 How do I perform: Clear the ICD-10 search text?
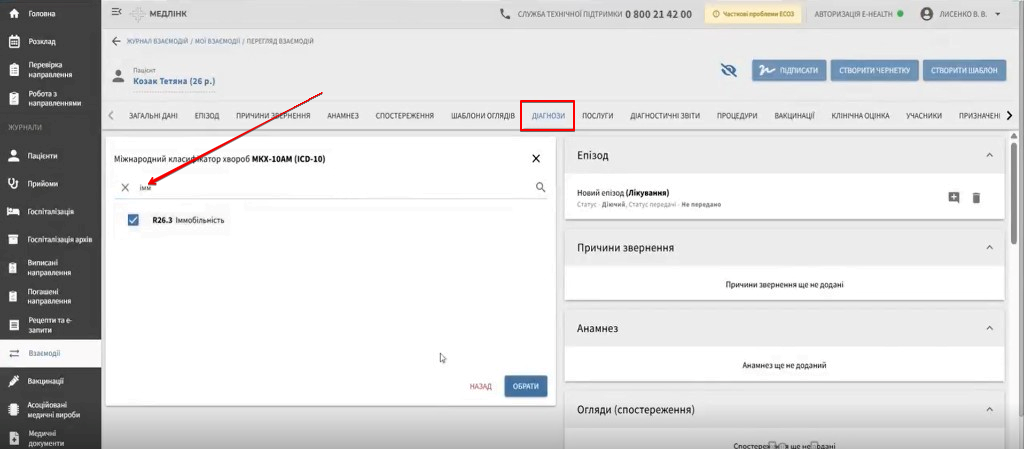click(125, 187)
